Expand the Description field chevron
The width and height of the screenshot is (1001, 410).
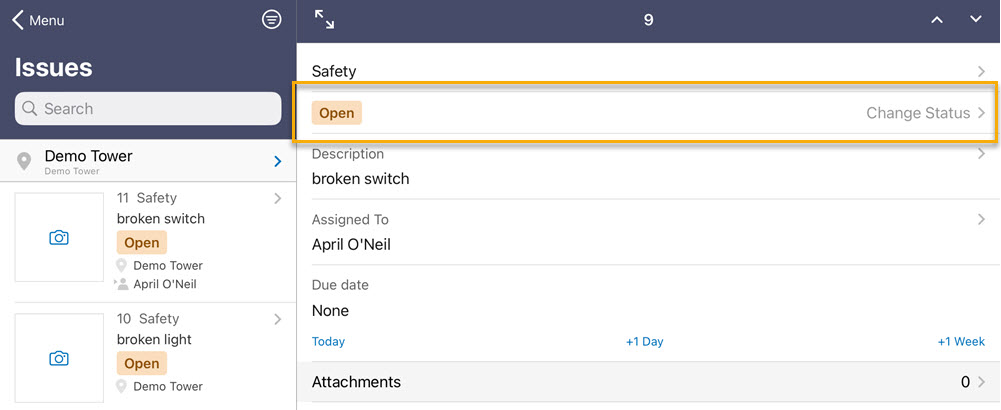point(982,154)
